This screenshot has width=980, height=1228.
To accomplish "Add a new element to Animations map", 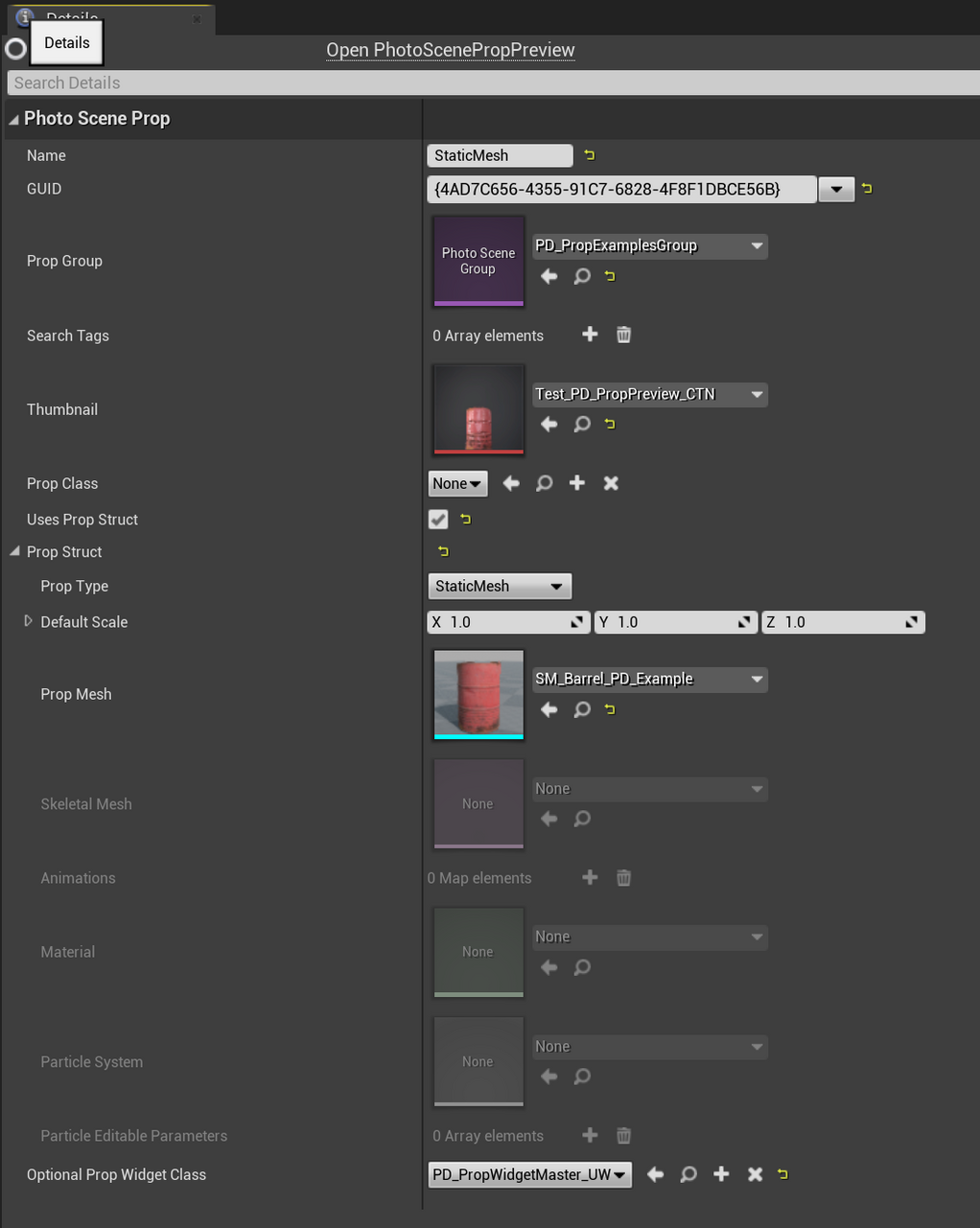I will pyautogui.click(x=589, y=877).
